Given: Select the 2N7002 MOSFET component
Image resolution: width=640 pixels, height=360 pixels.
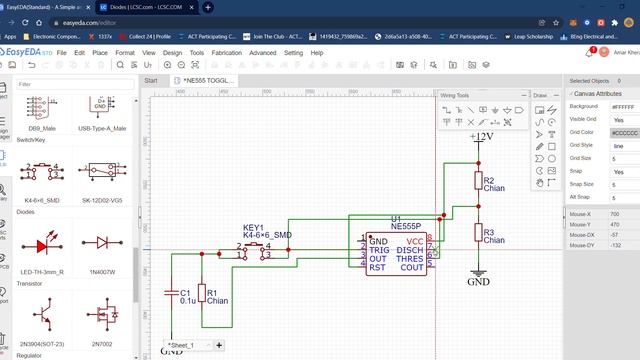Looking at the screenshot, I should coord(102,322).
